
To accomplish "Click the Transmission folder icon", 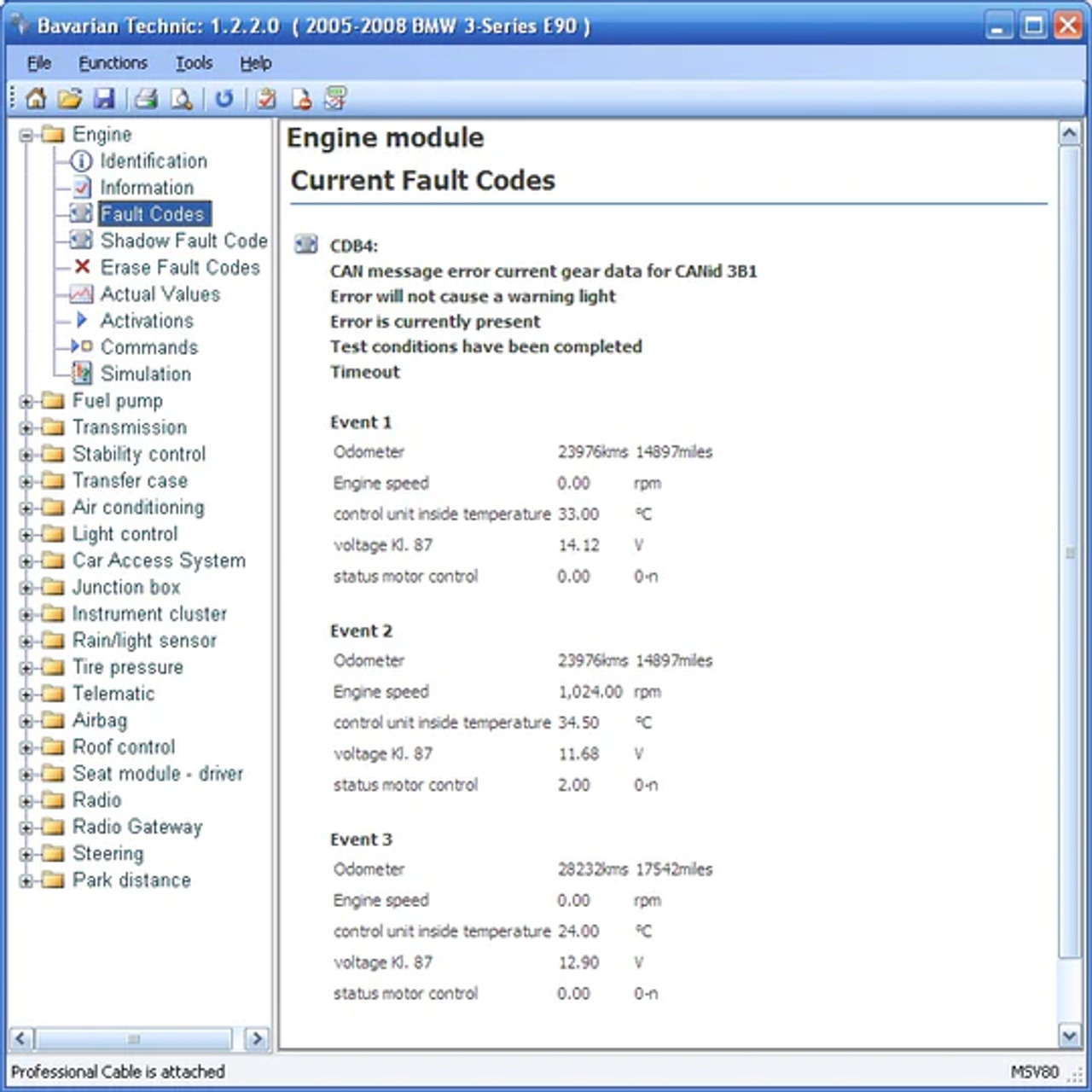I will [x=53, y=427].
